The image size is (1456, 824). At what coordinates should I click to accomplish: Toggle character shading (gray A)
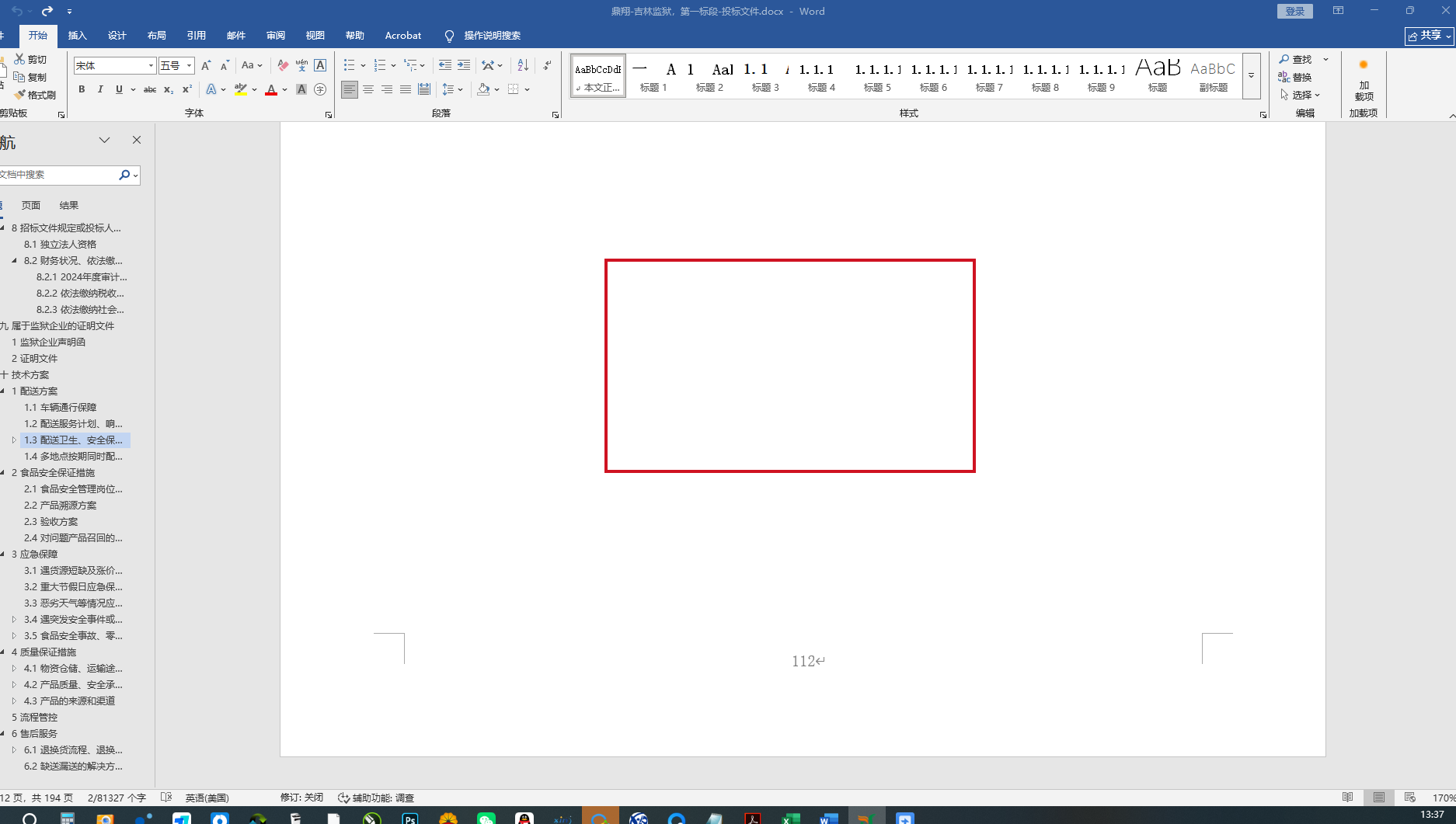pyautogui.click(x=301, y=89)
